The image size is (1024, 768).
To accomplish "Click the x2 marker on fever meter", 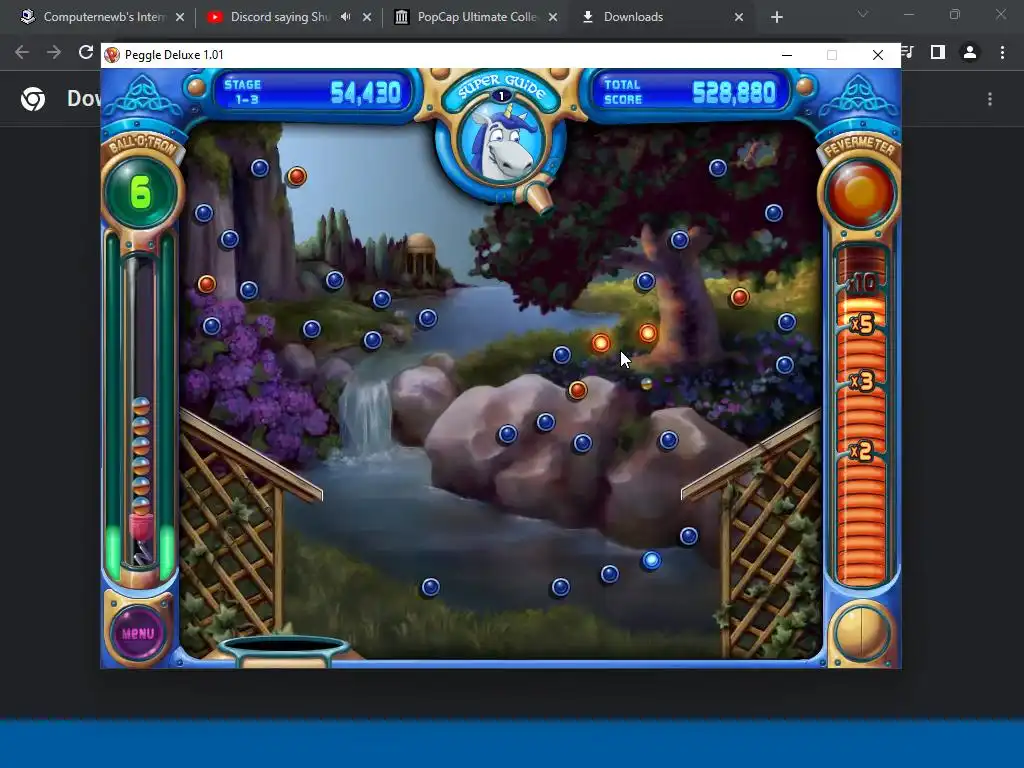I will pyautogui.click(x=861, y=451).
